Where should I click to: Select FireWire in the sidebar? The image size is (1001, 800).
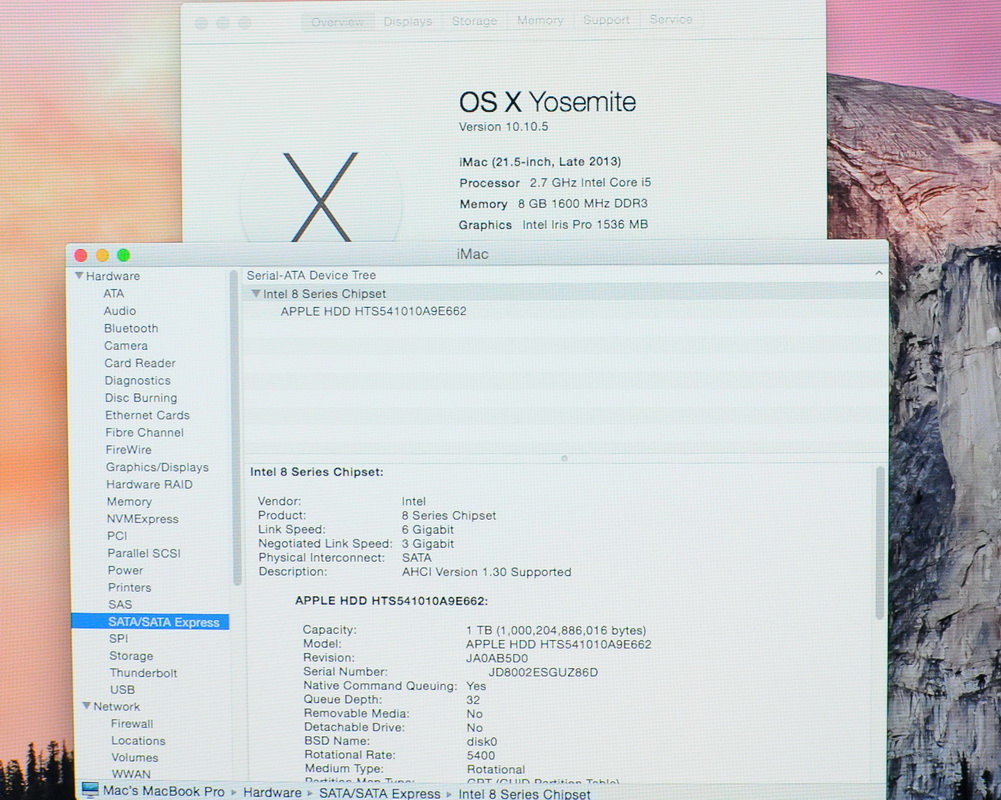pos(128,449)
